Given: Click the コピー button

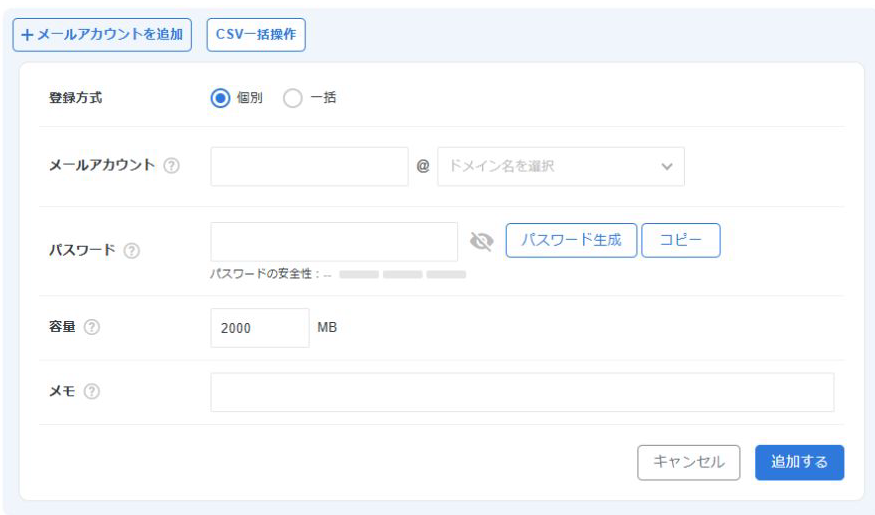Looking at the screenshot, I should coord(681,240).
